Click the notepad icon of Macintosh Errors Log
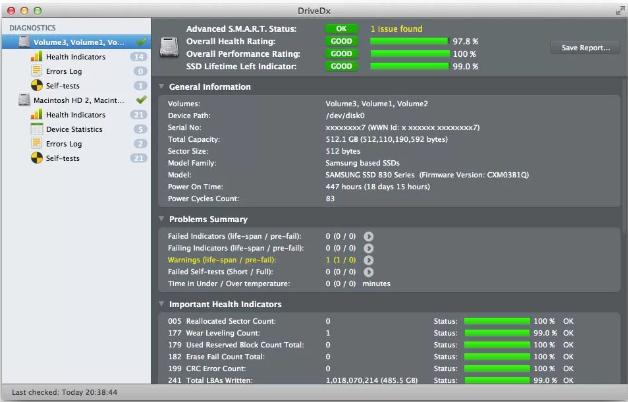This screenshot has height=402, width=628. point(36,143)
